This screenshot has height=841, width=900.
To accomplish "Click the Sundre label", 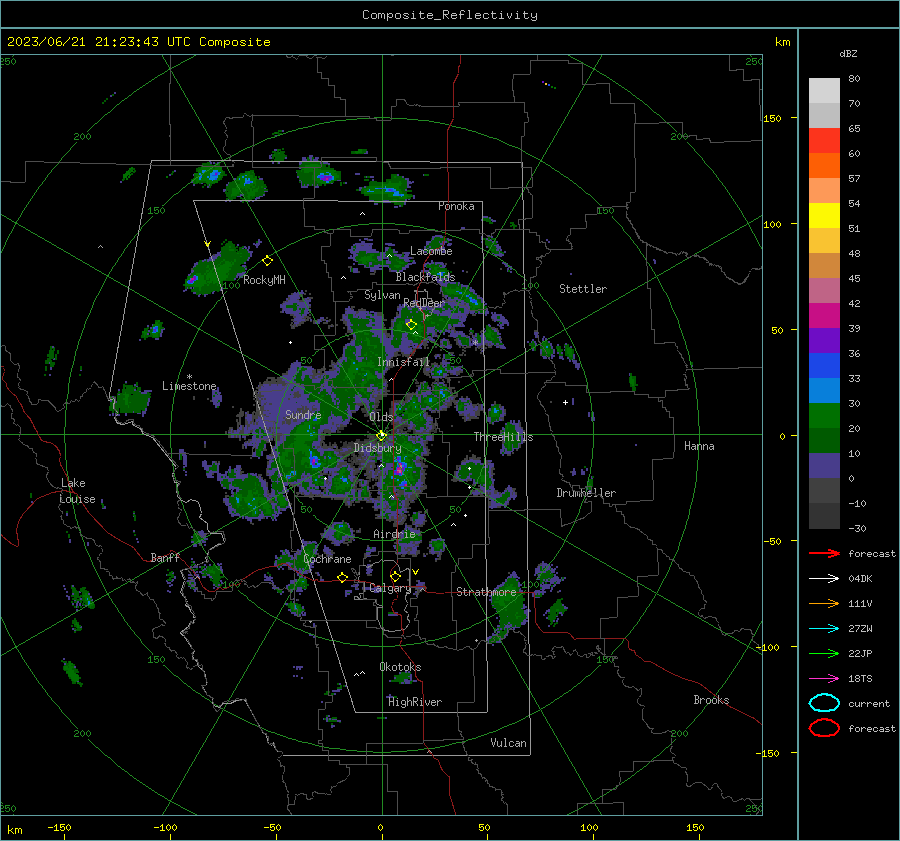I will click(x=303, y=415).
